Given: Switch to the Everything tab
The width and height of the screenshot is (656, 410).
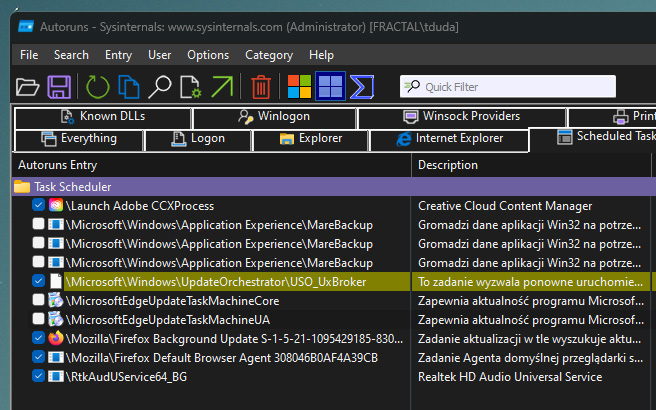Looking at the screenshot, I should [x=79, y=139].
